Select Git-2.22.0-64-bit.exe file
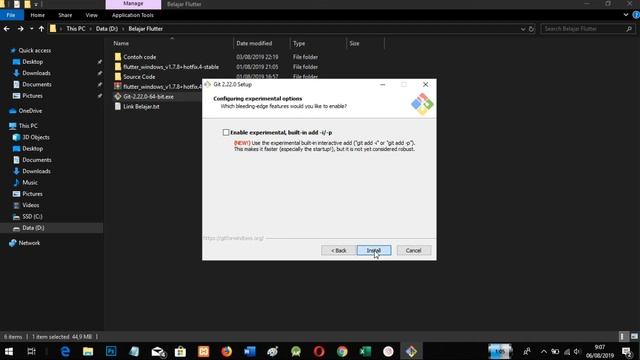This screenshot has width=640, height=360. coord(148,97)
